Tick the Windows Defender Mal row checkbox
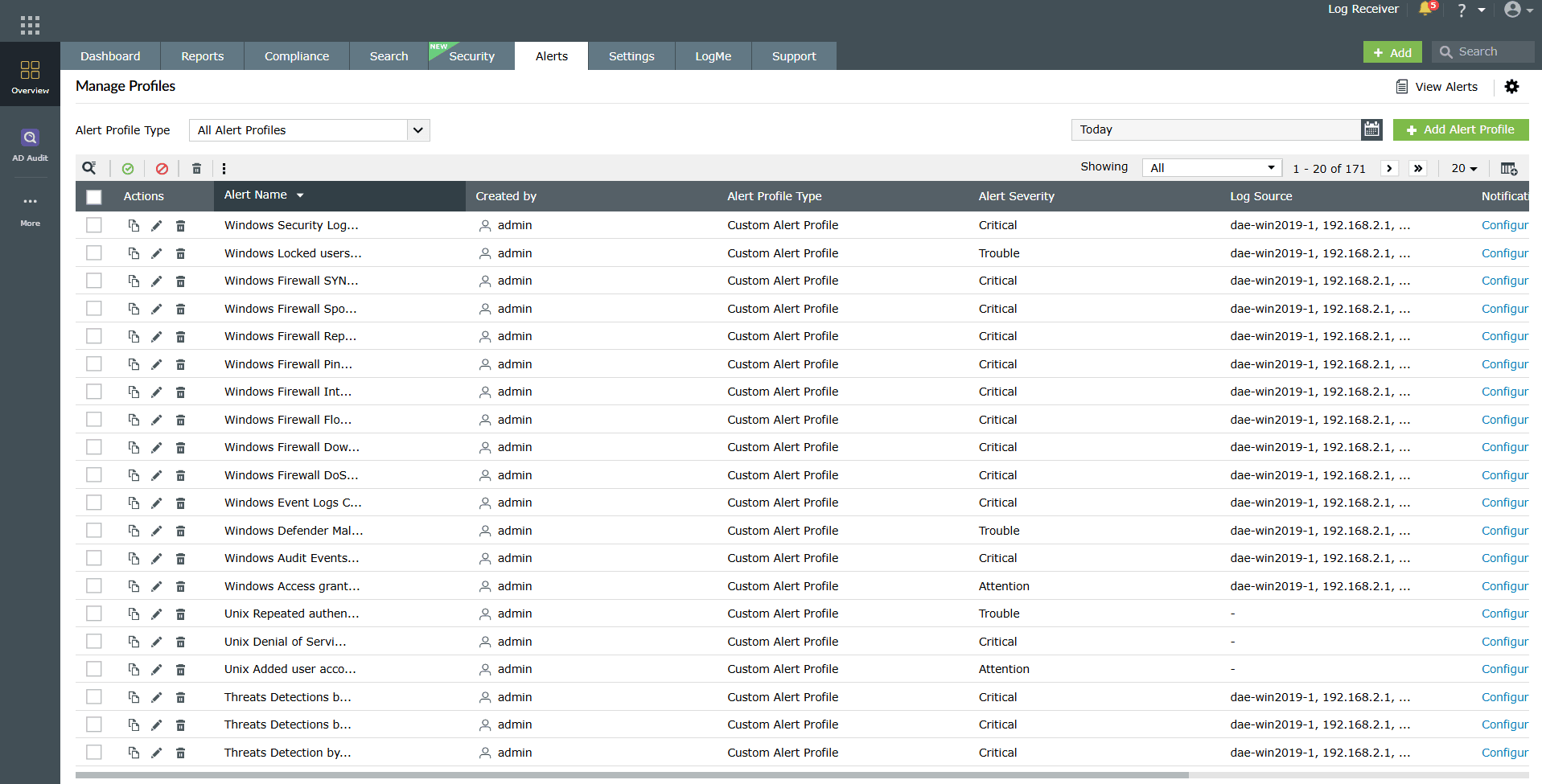 pyautogui.click(x=94, y=531)
